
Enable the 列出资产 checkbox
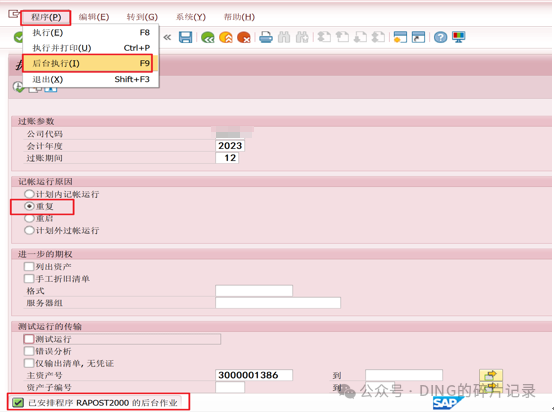[29, 266]
